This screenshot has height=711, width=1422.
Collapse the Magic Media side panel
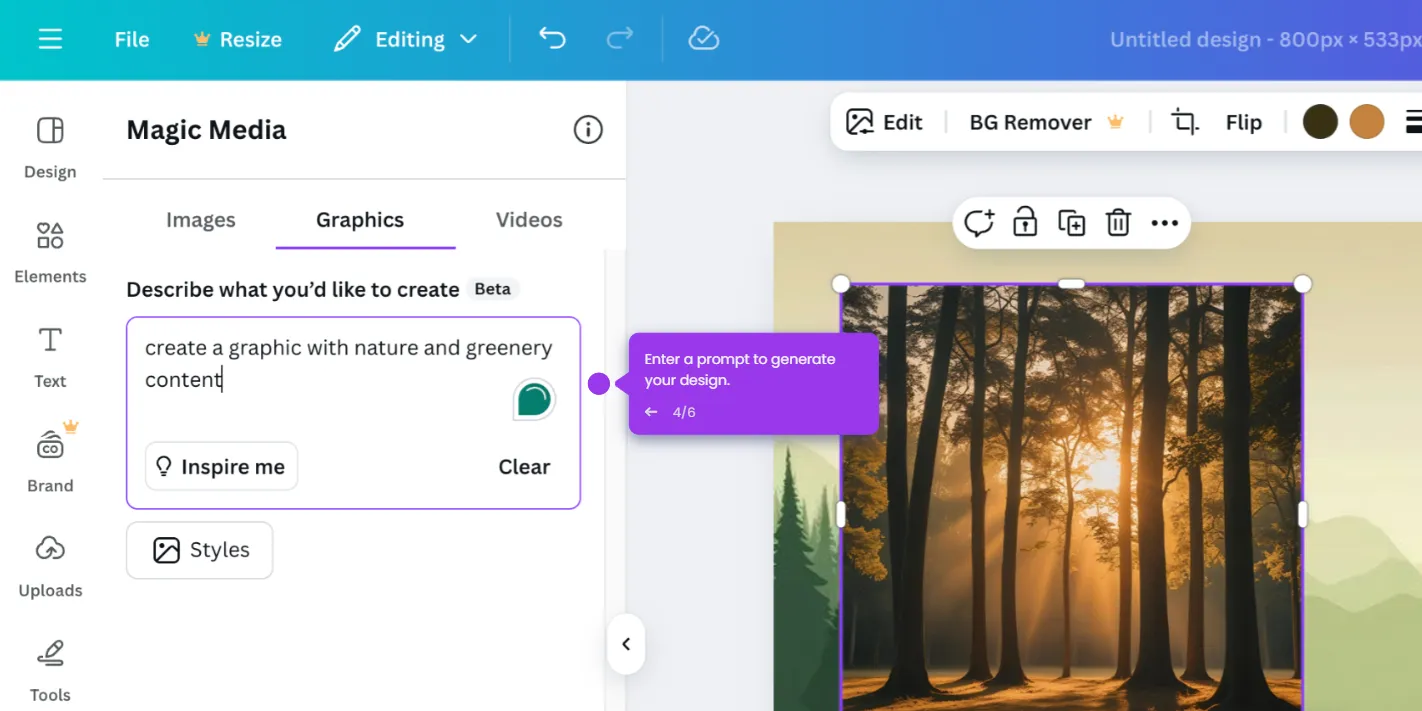pyautogui.click(x=626, y=644)
